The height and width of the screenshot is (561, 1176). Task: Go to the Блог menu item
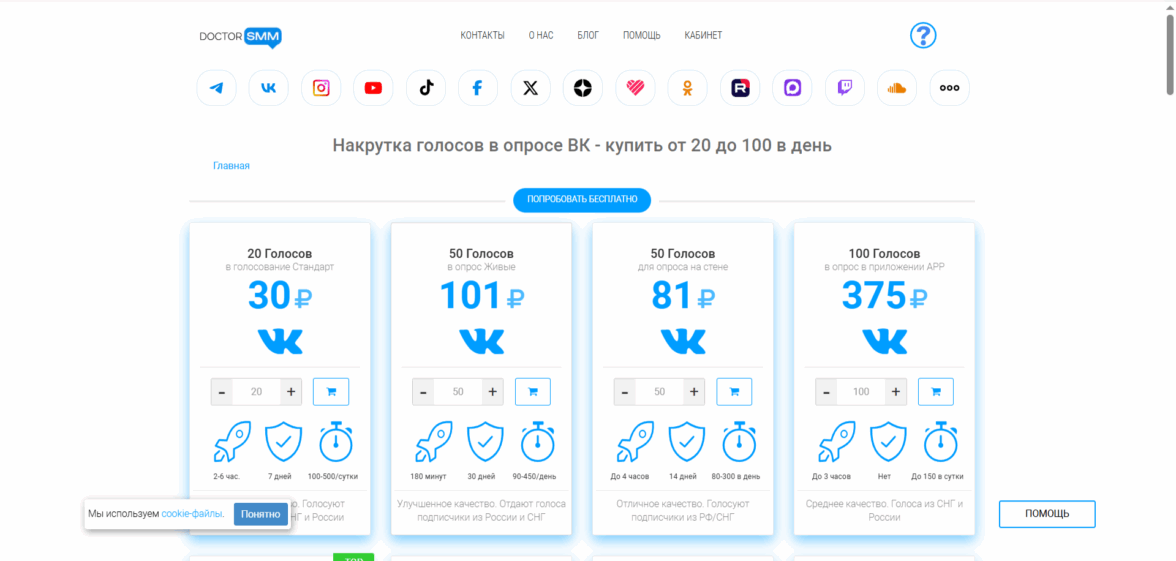tap(588, 36)
